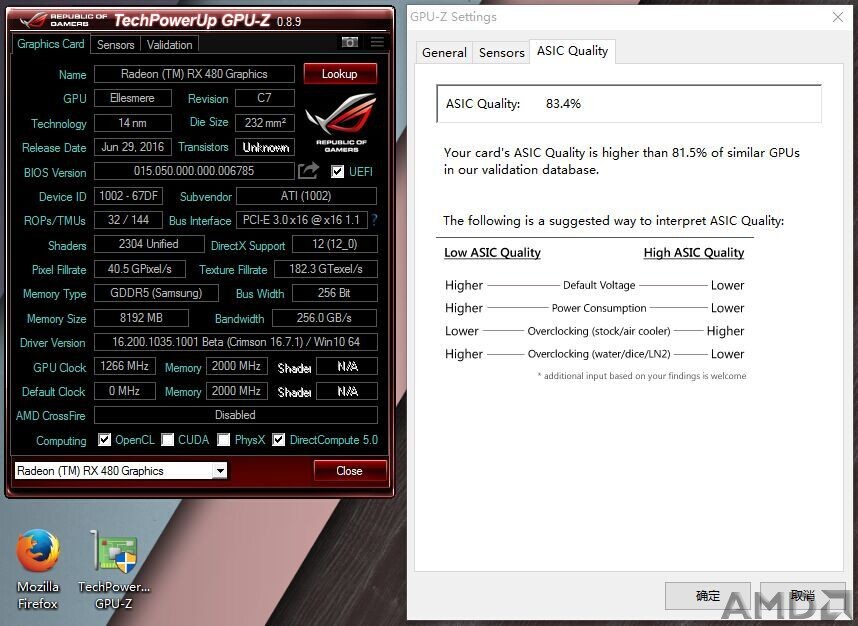Click the Pixel Fillrate field 40.5 GPixel/s
The height and width of the screenshot is (626, 858).
[x=140, y=269]
